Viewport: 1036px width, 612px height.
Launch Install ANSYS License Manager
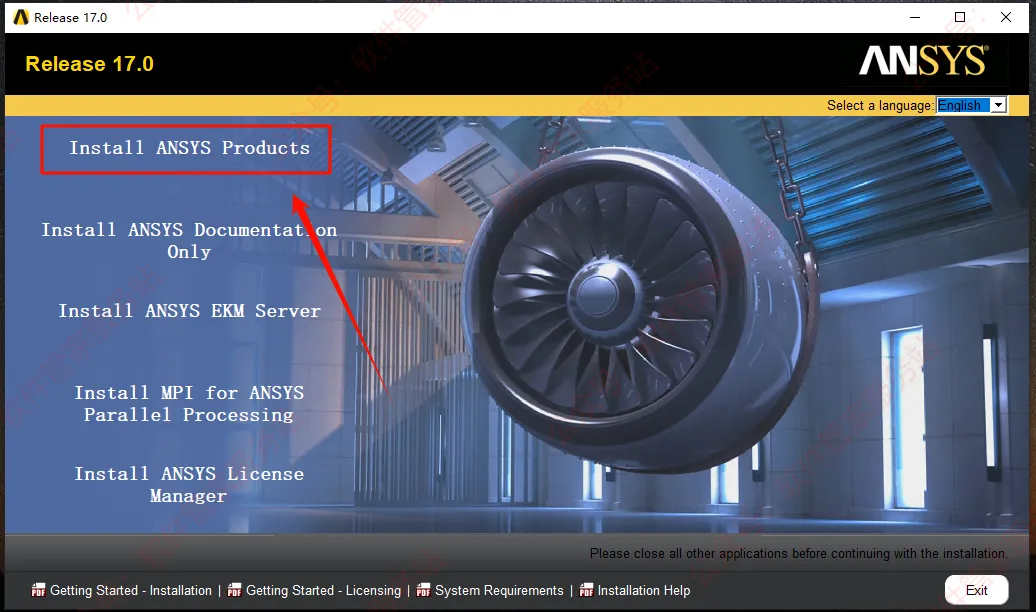click(x=189, y=484)
